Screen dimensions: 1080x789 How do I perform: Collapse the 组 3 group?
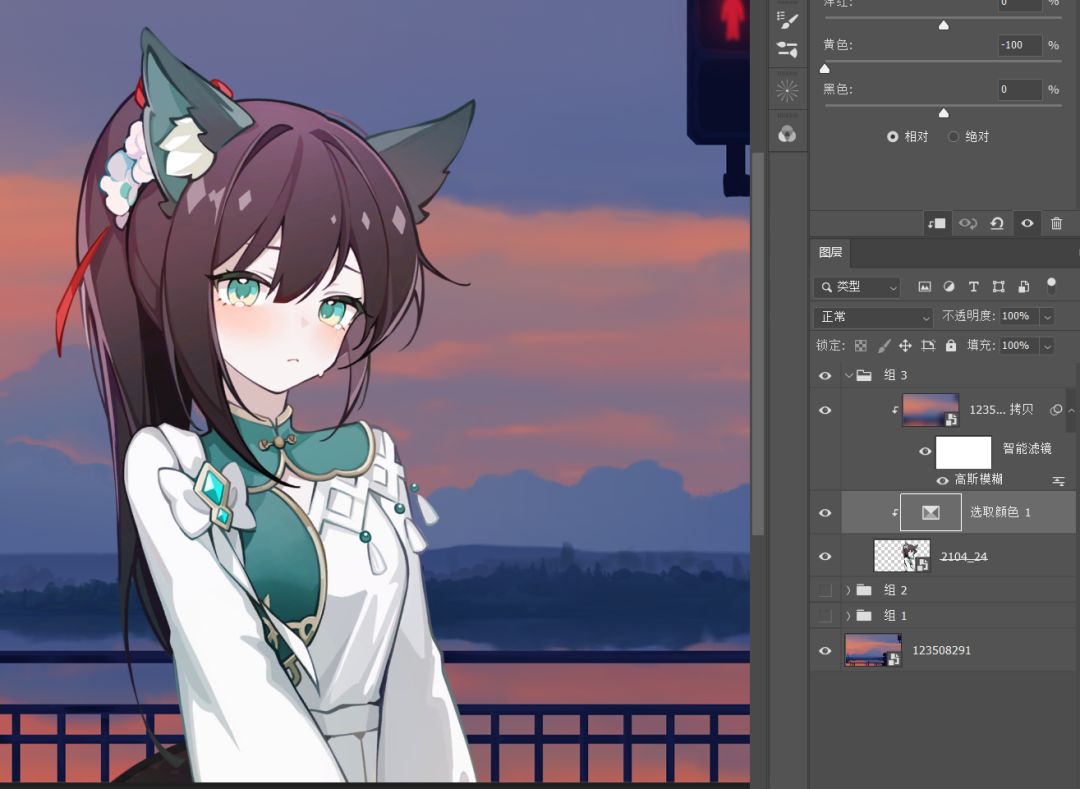(x=849, y=375)
